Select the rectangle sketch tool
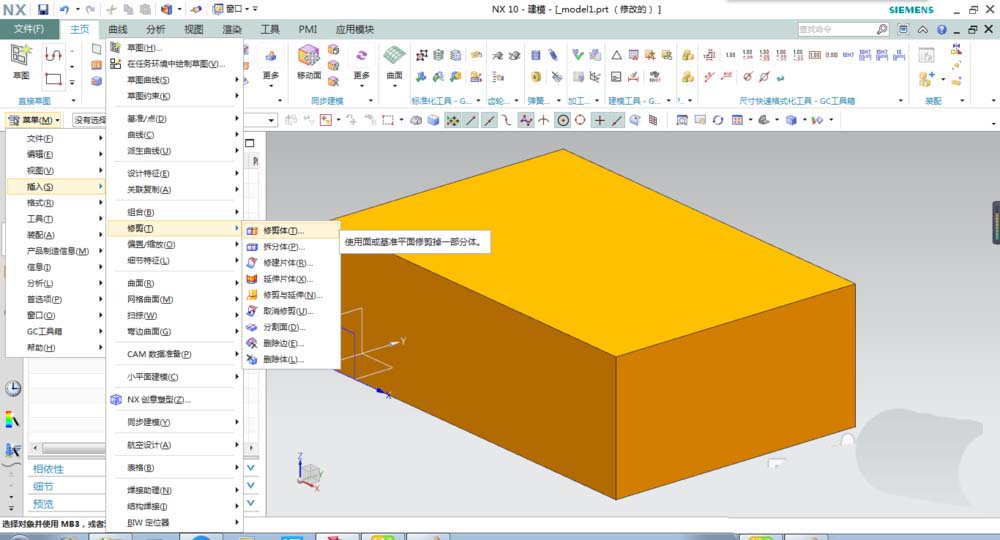 pos(53,80)
